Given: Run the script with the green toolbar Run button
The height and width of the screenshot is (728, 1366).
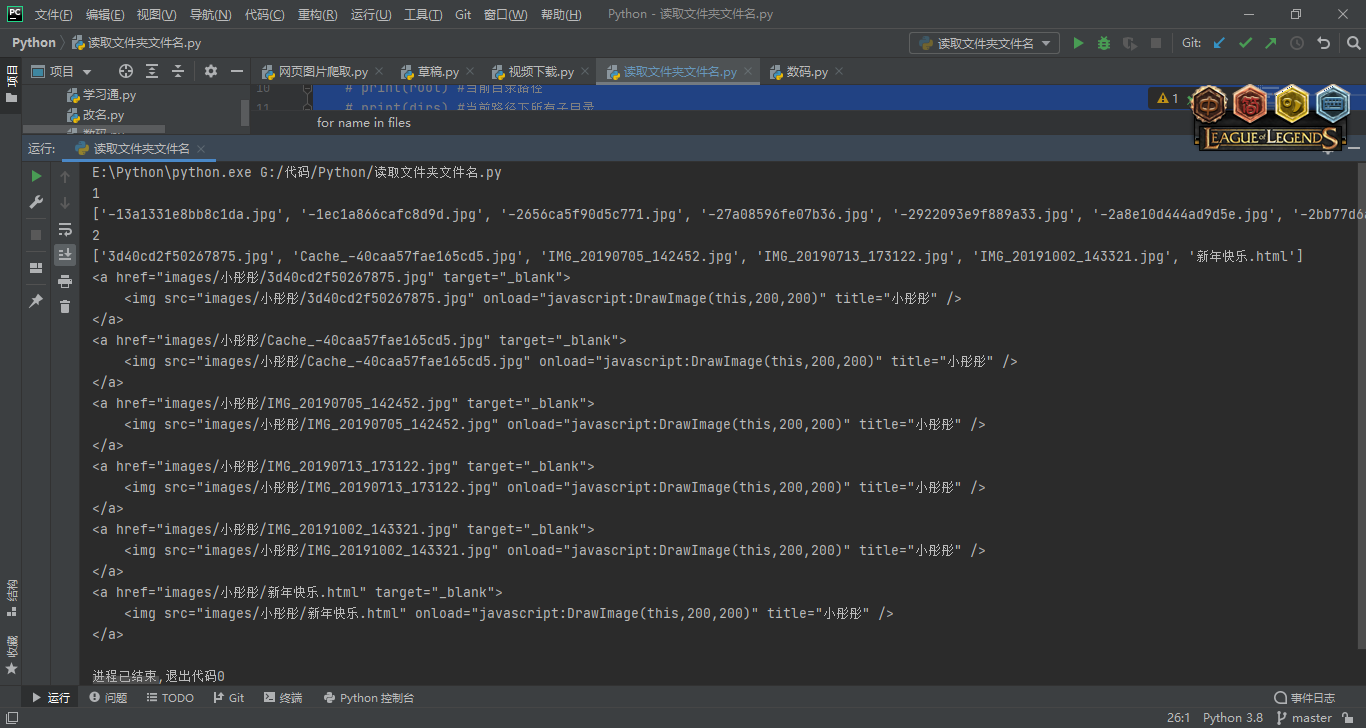Looking at the screenshot, I should (x=1078, y=43).
